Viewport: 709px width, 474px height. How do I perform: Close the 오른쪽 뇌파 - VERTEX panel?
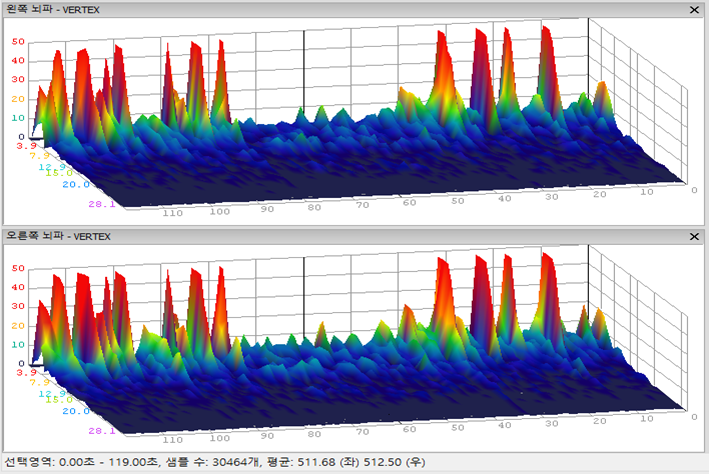695,236
